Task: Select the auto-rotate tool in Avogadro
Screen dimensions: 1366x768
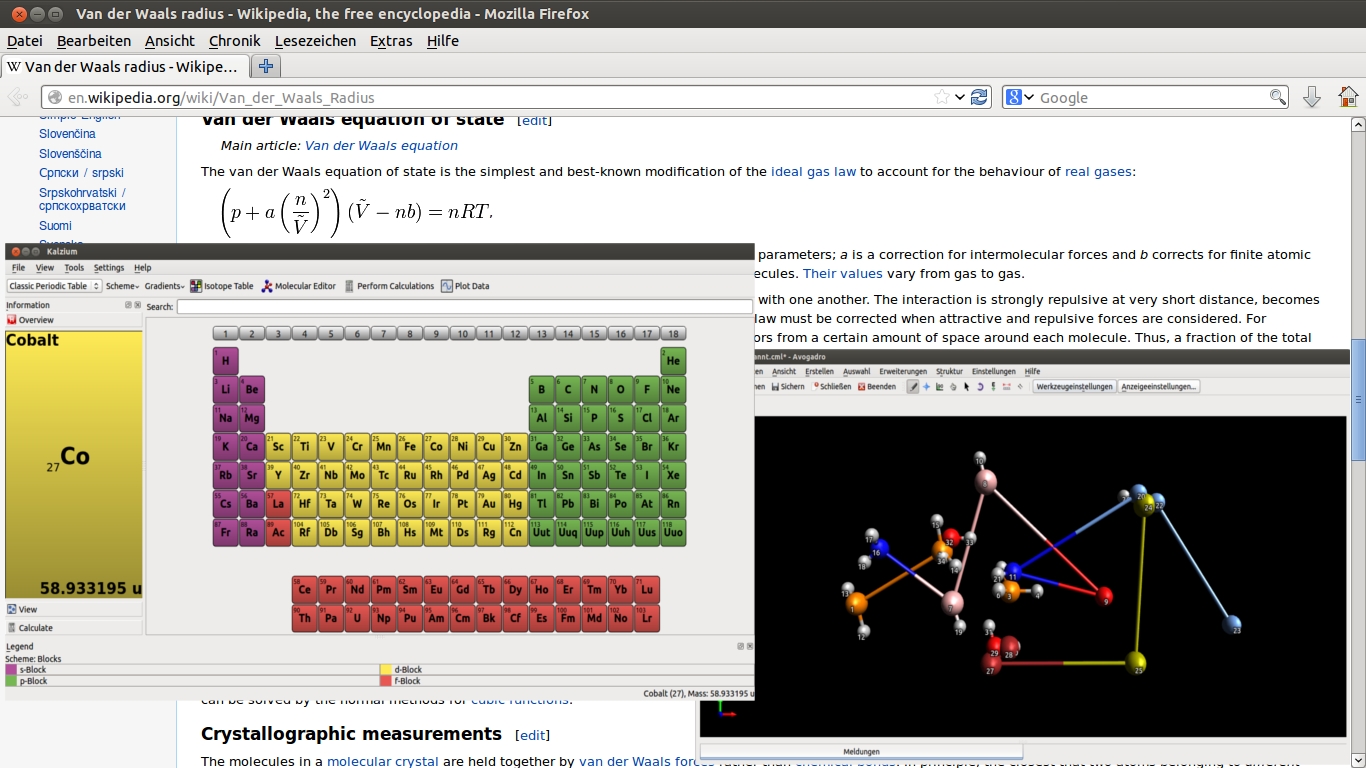Action: [x=980, y=387]
